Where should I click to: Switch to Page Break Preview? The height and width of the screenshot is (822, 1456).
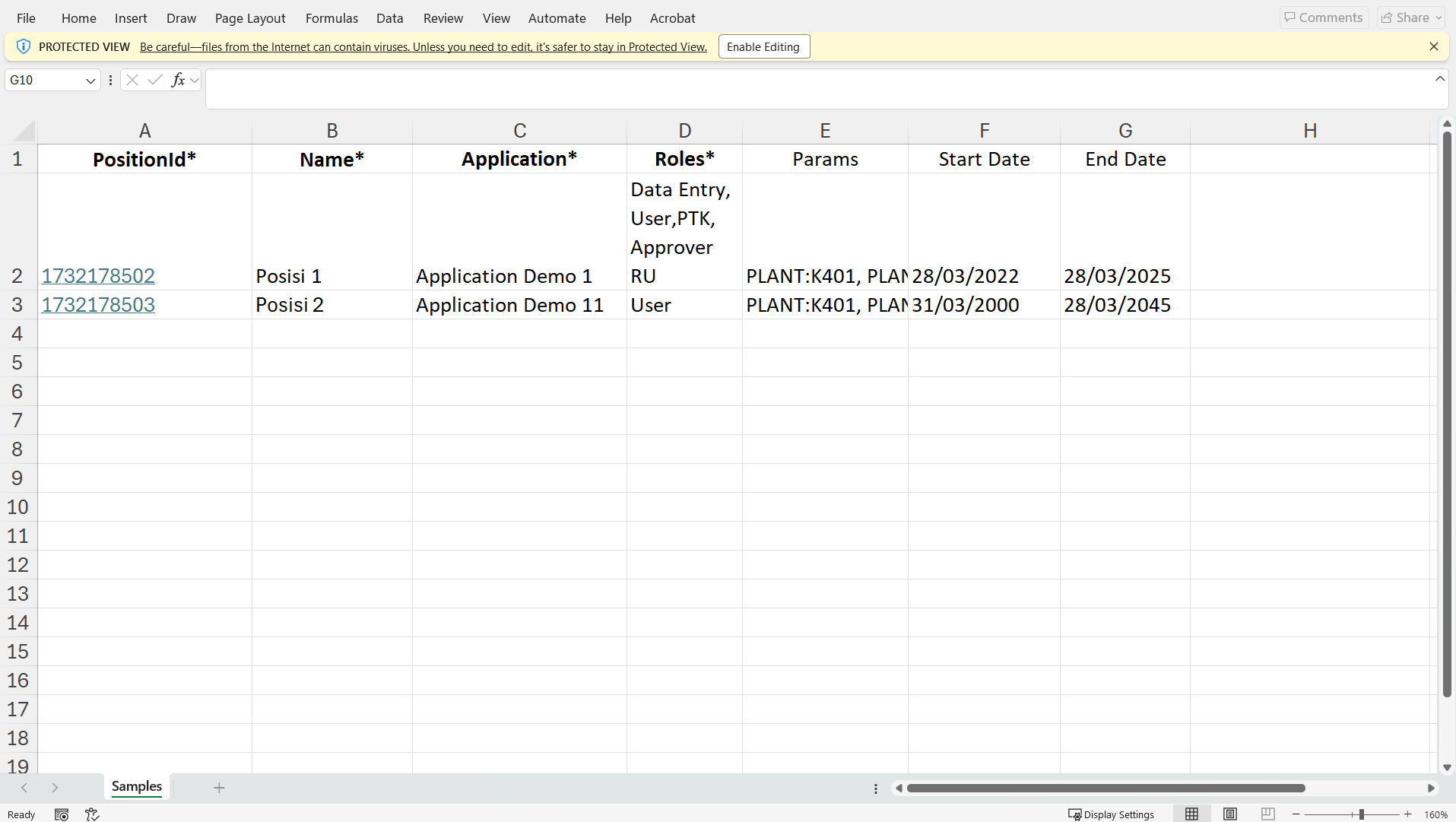click(x=1267, y=814)
